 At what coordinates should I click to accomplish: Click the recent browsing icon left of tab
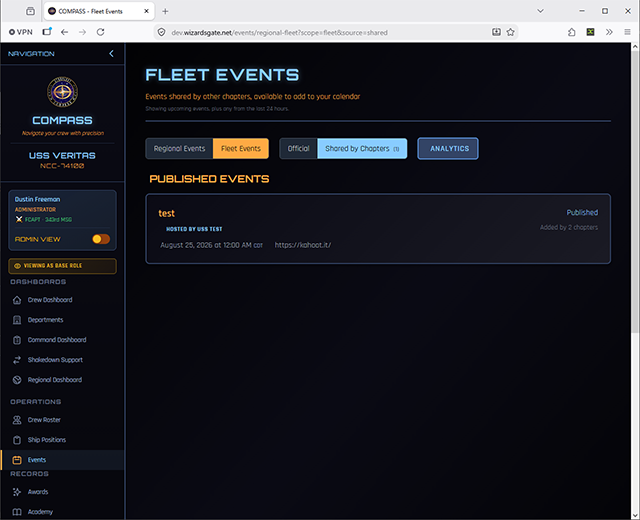coord(31,11)
